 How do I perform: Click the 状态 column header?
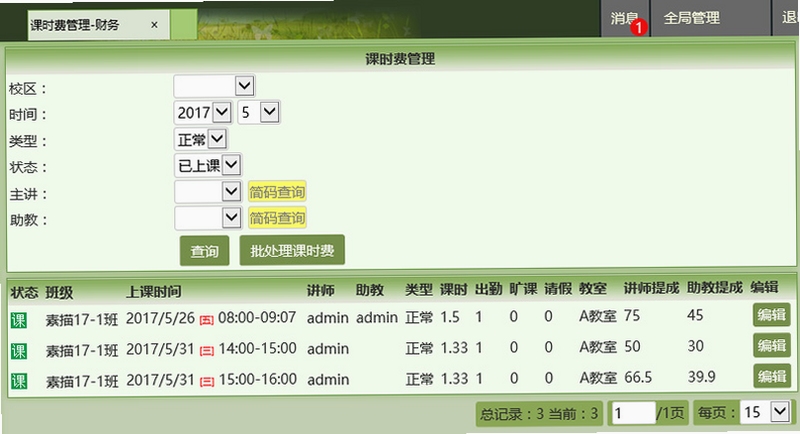tap(24, 293)
